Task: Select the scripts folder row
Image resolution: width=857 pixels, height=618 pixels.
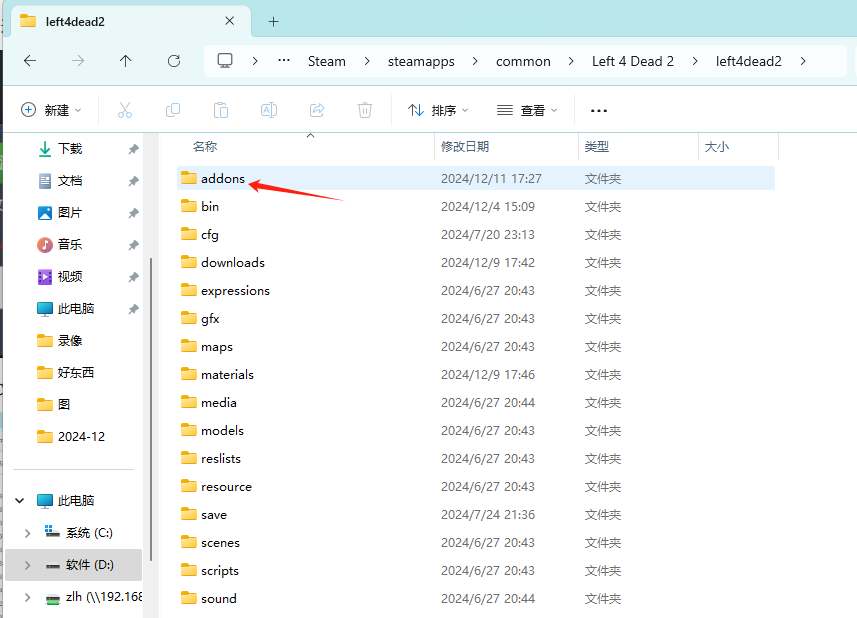Action: [x=476, y=570]
